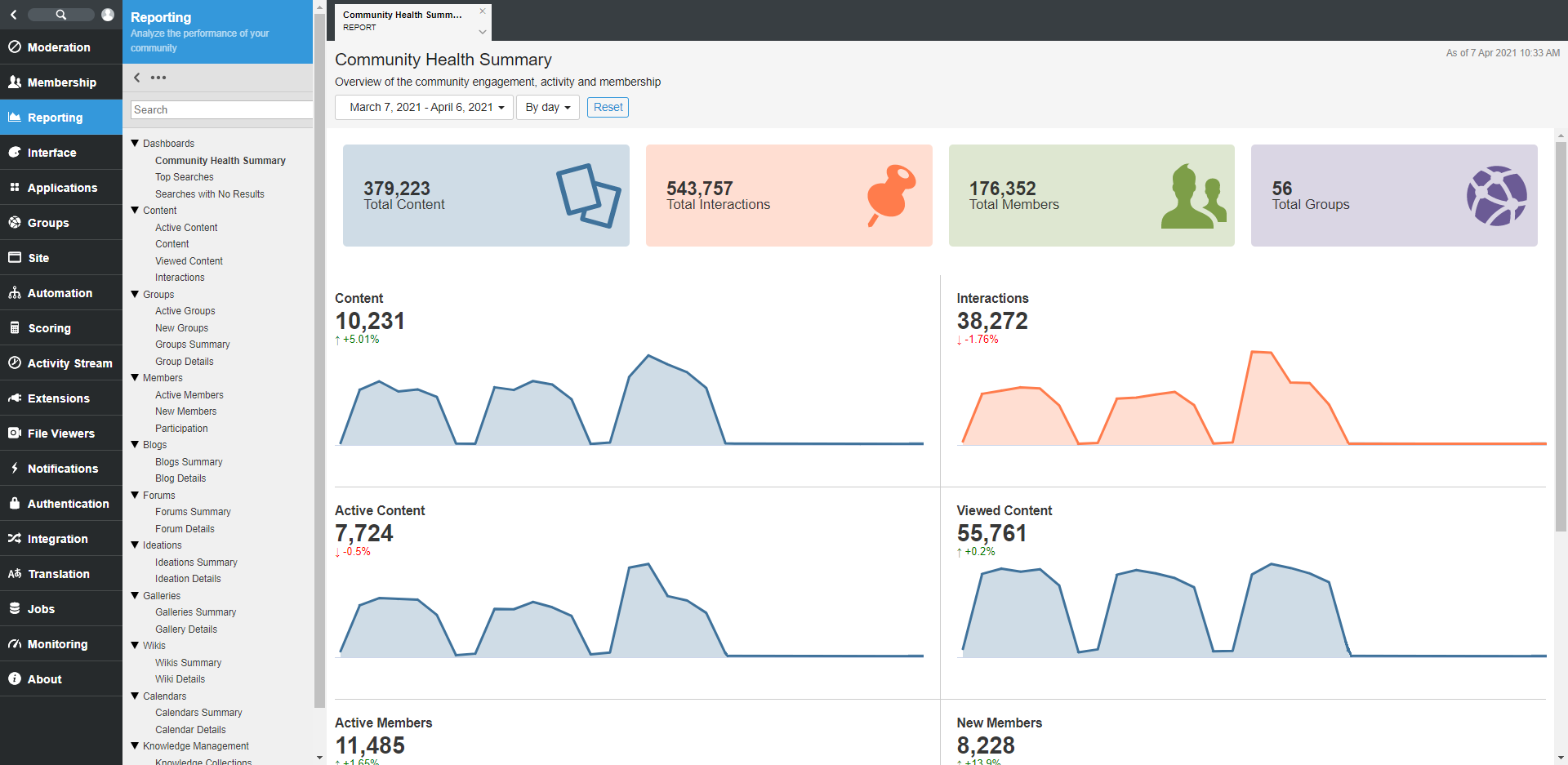Open Wiki Details report
Viewport: 1568px width, 765px height.
point(180,679)
